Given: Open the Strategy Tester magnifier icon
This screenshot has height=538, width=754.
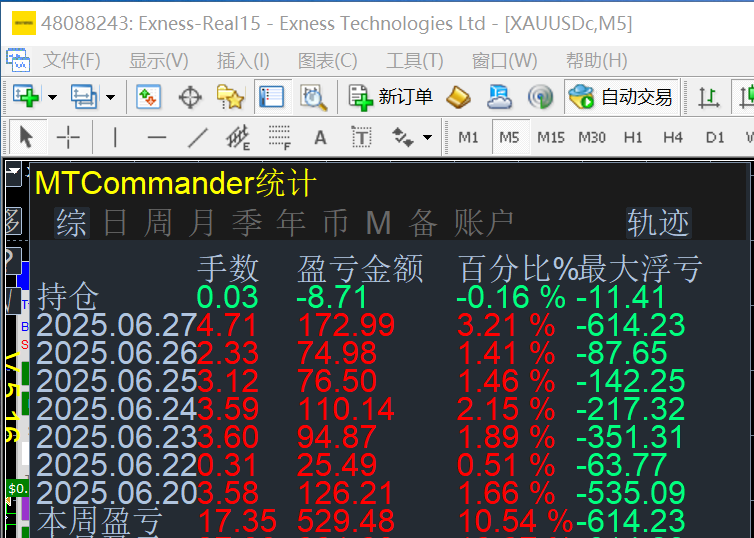Looking at the screenshot, I should [314, 98].
